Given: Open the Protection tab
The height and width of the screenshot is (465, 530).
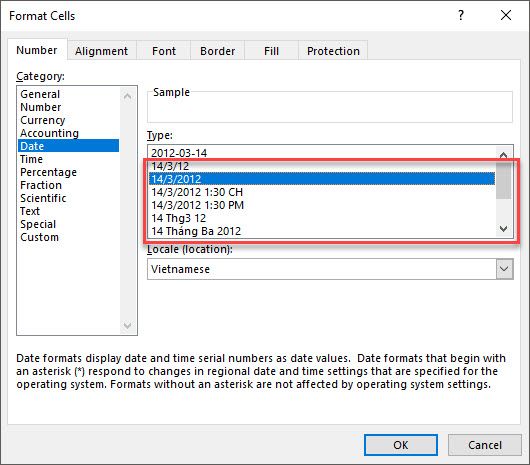Looking at the screenshot, I should click(333, 51).
